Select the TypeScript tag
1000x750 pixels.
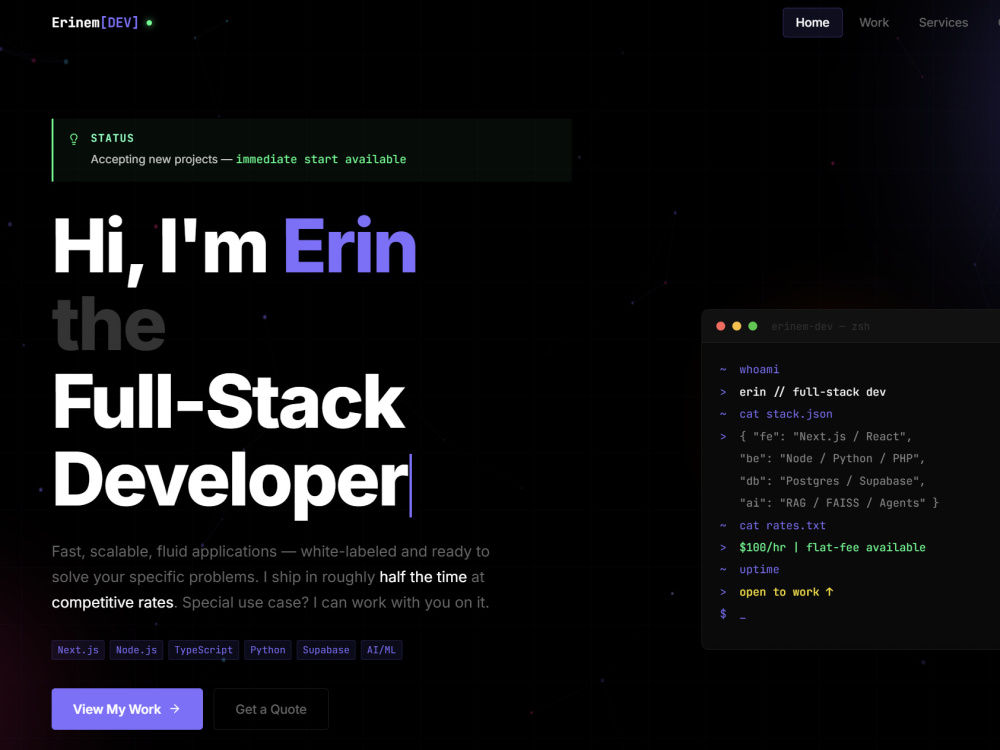click(203, 650)
